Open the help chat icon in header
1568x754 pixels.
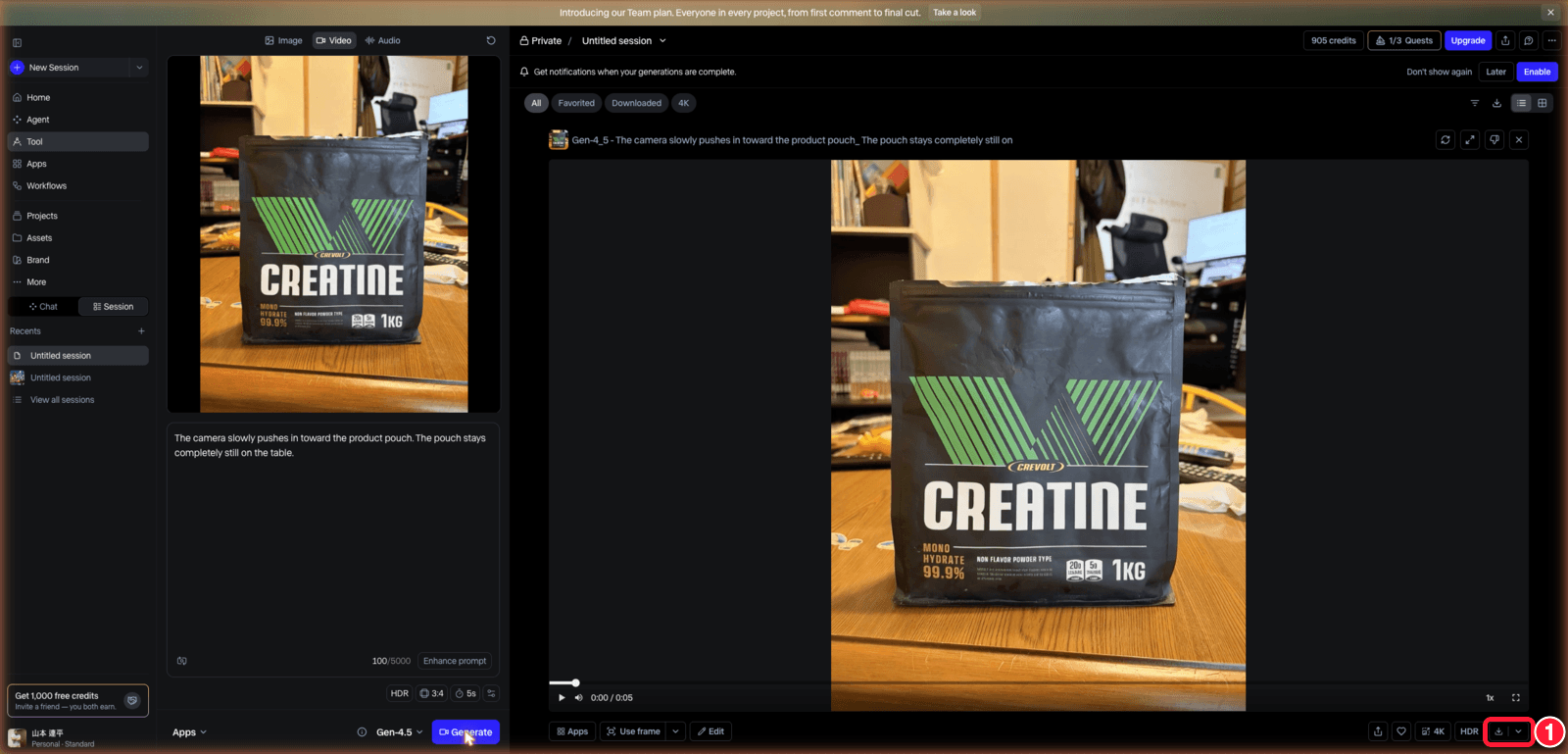(x=1528, y=40)
